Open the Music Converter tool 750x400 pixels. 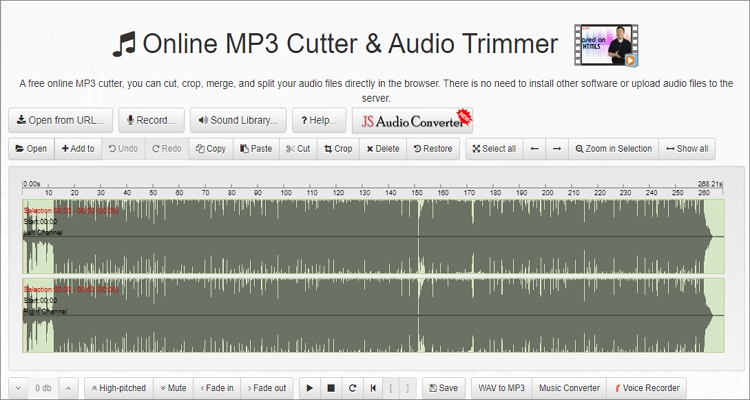pos(569,388)
